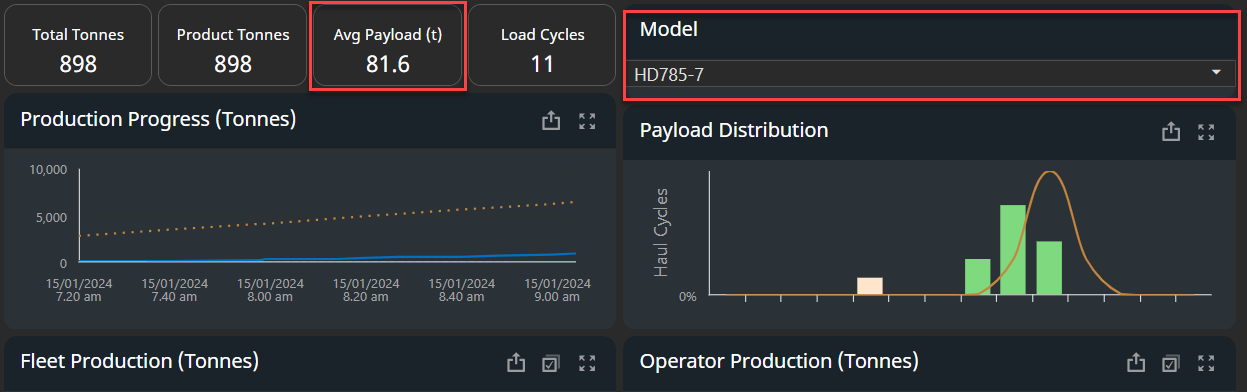
Task: Click the 7.40 am x-axis label
Action: tap(176, 291)
